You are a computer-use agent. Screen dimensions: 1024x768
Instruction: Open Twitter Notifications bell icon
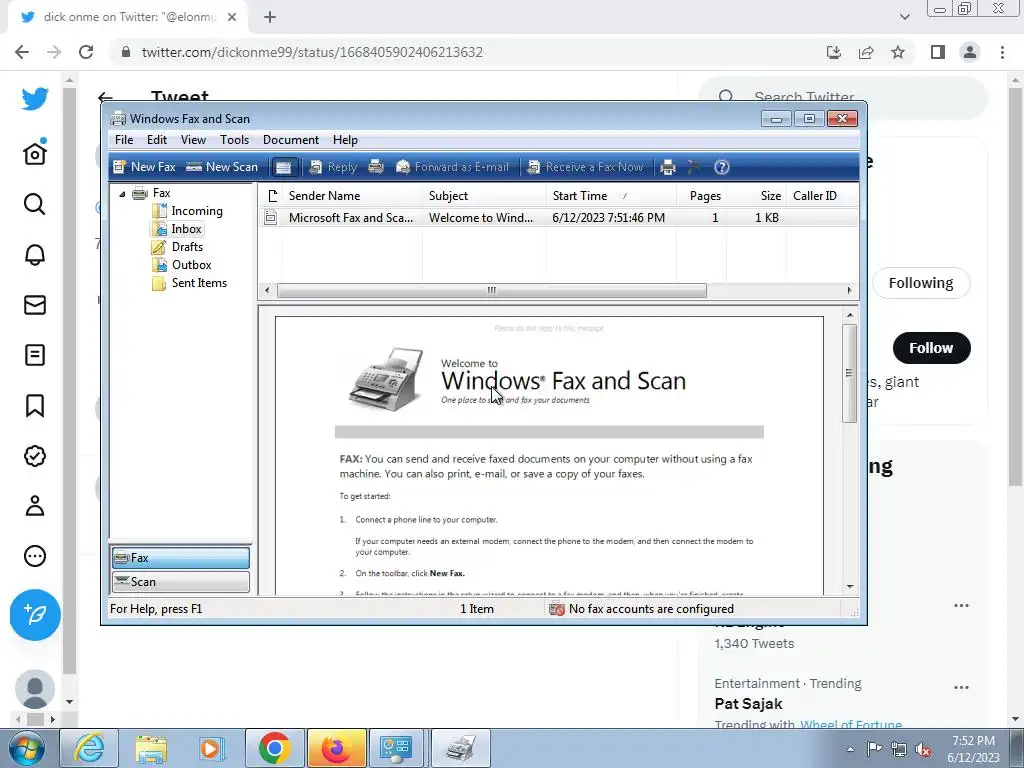click(35, 255)
